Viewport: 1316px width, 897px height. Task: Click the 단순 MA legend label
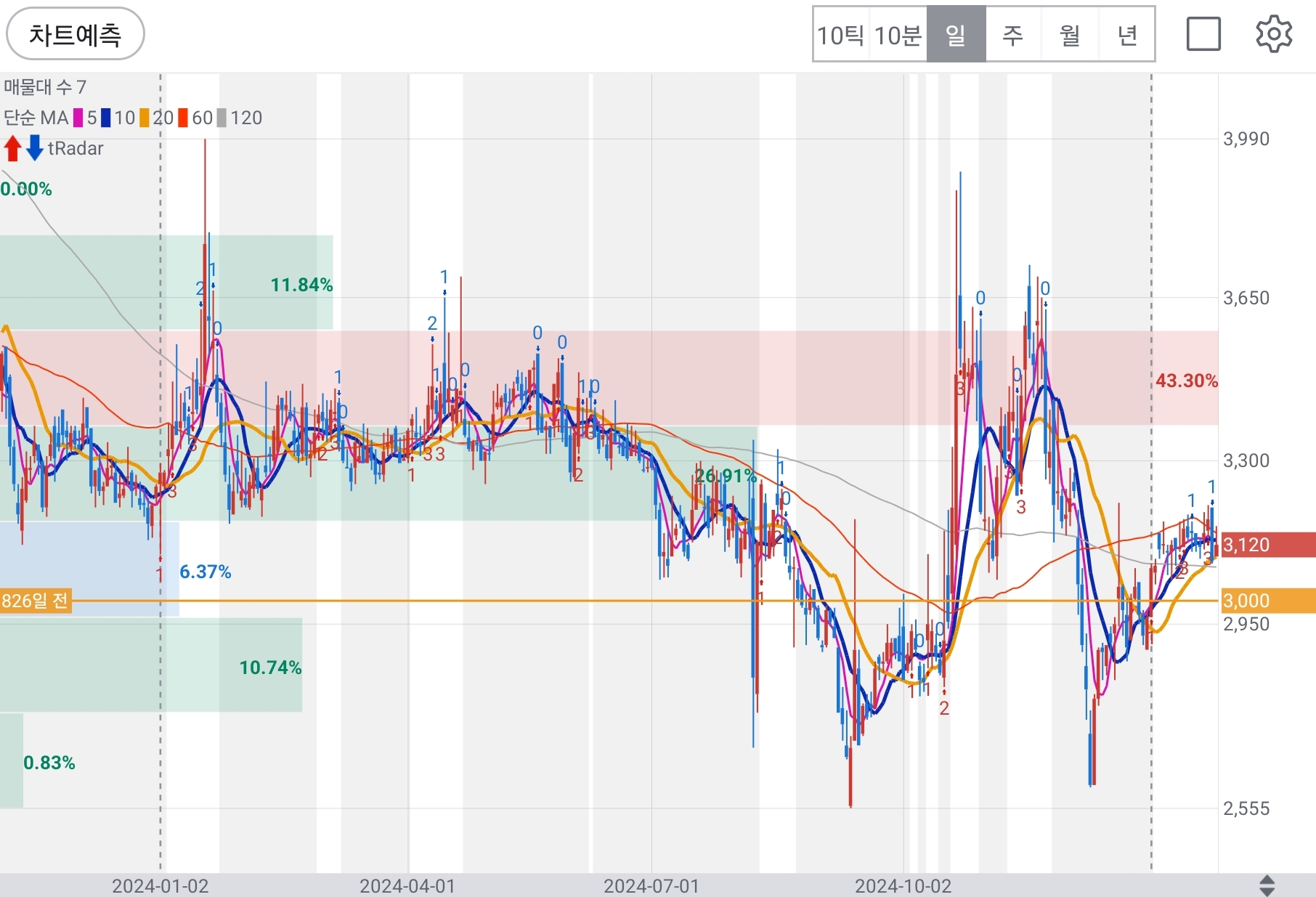[x=36, y=118]
